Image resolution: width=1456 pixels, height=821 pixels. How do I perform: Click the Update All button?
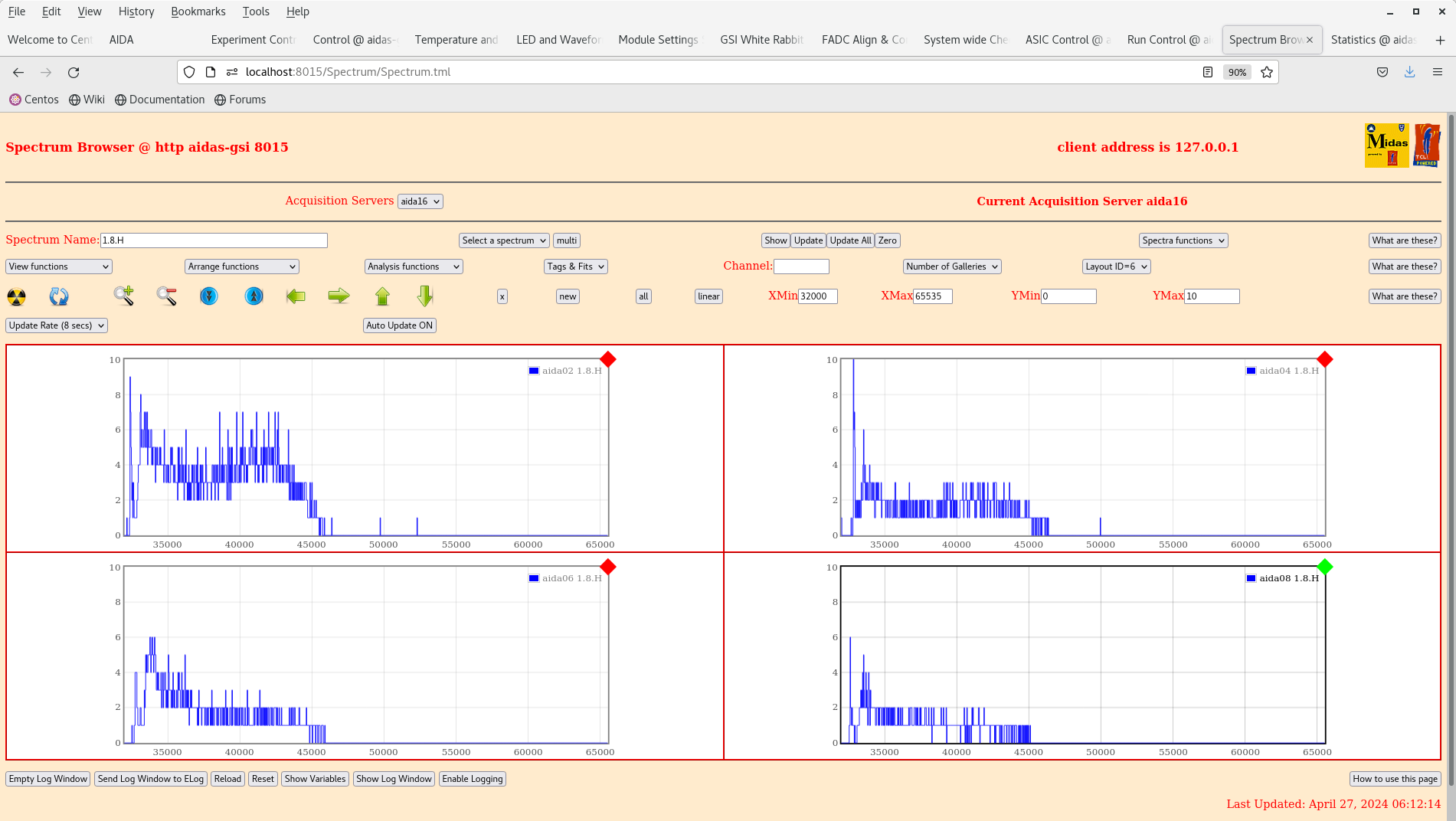850,240
